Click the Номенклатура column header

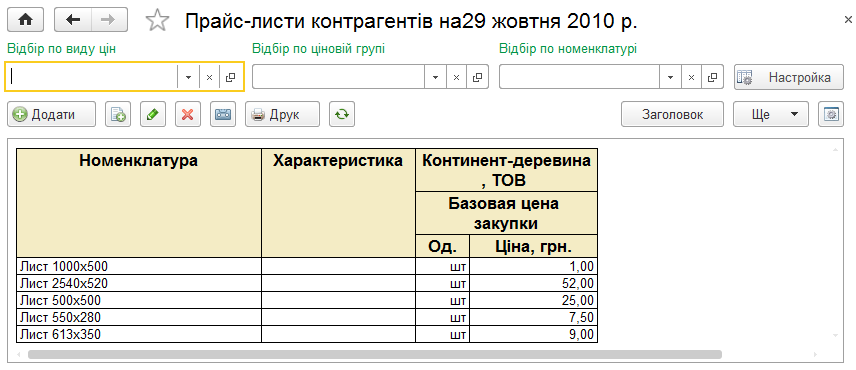coord(139,202)
